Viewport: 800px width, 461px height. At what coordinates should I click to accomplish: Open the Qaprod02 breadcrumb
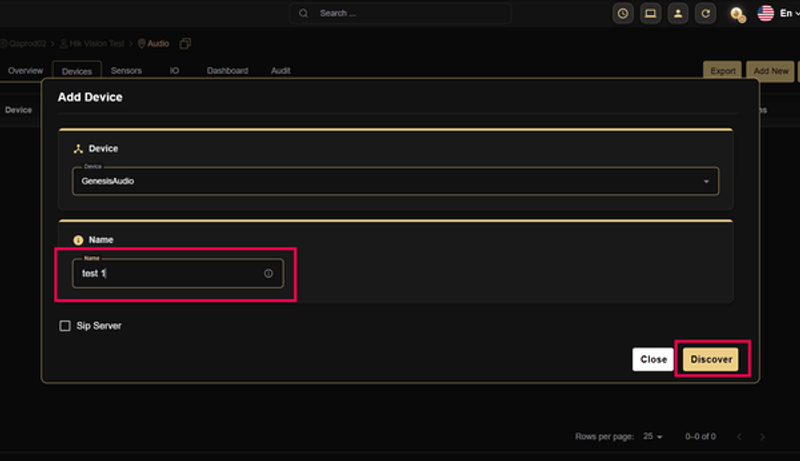(x=23, y=44)
